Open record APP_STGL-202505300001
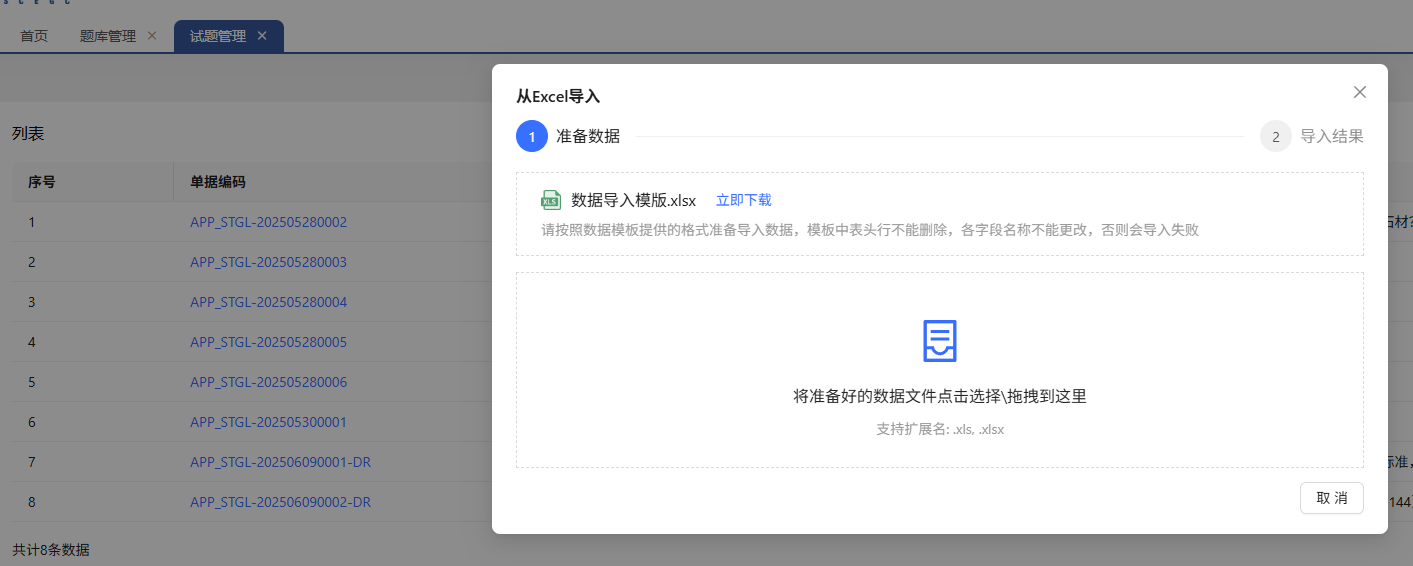Screen dimensions: 1413x566 (x=268, y=422)
